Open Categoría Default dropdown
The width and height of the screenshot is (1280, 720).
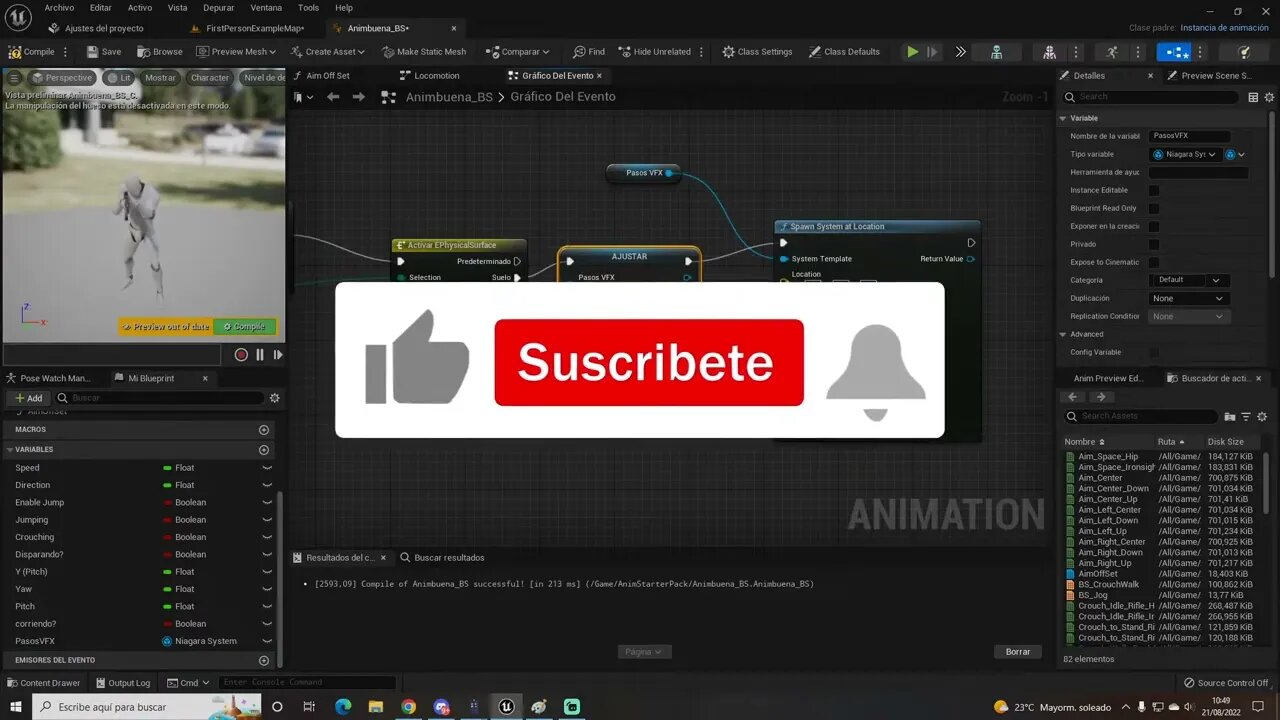(x=1189, y=280)
